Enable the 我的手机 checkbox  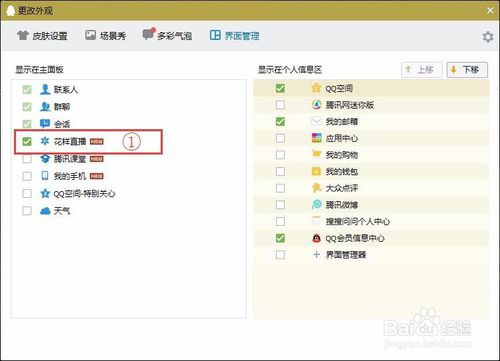(27, 176)
